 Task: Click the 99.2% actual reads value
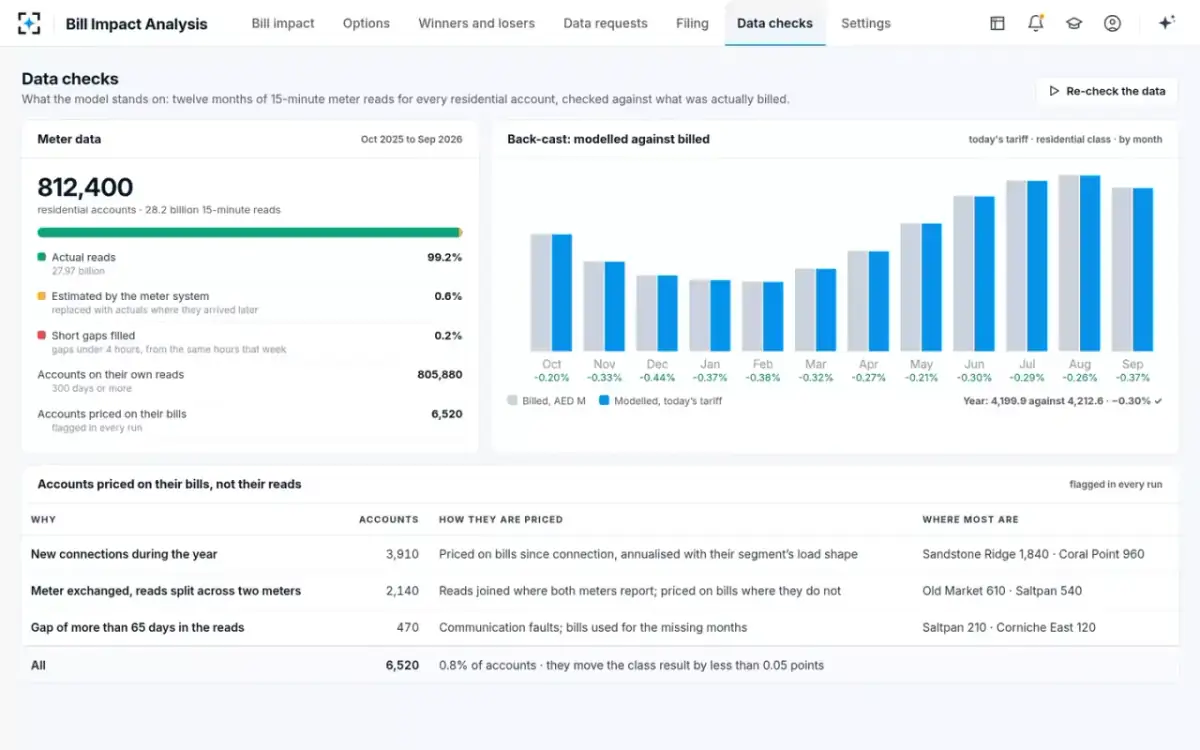tap(444, 257)
